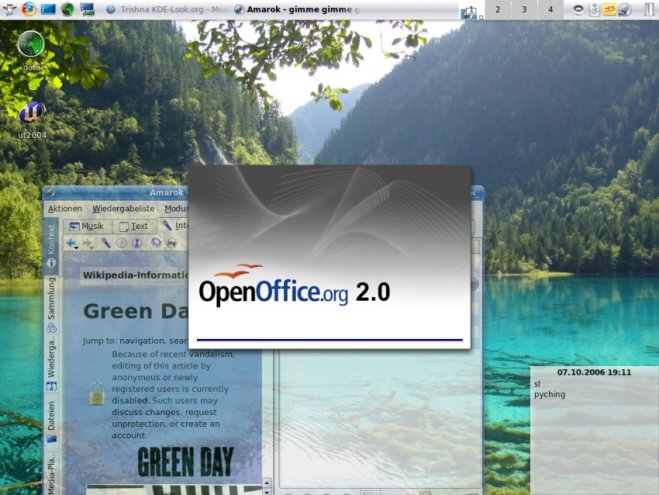This screenshot has height=495, width=659.
Task: Switch to Musik tab in Amarok
Action: [87, 226]
